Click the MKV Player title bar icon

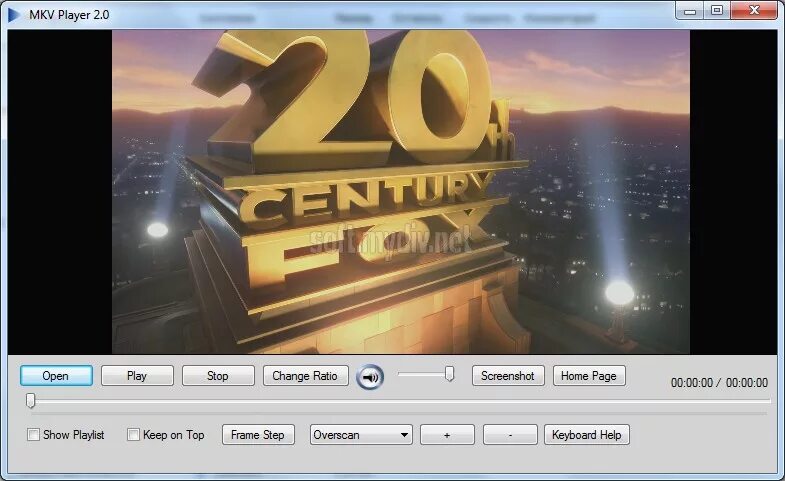[x=14, y=15]
